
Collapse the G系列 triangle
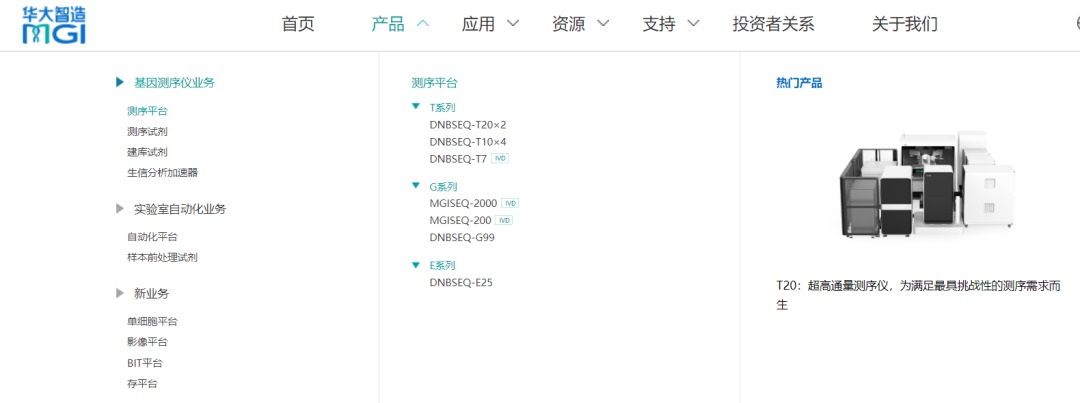(415, 186)
